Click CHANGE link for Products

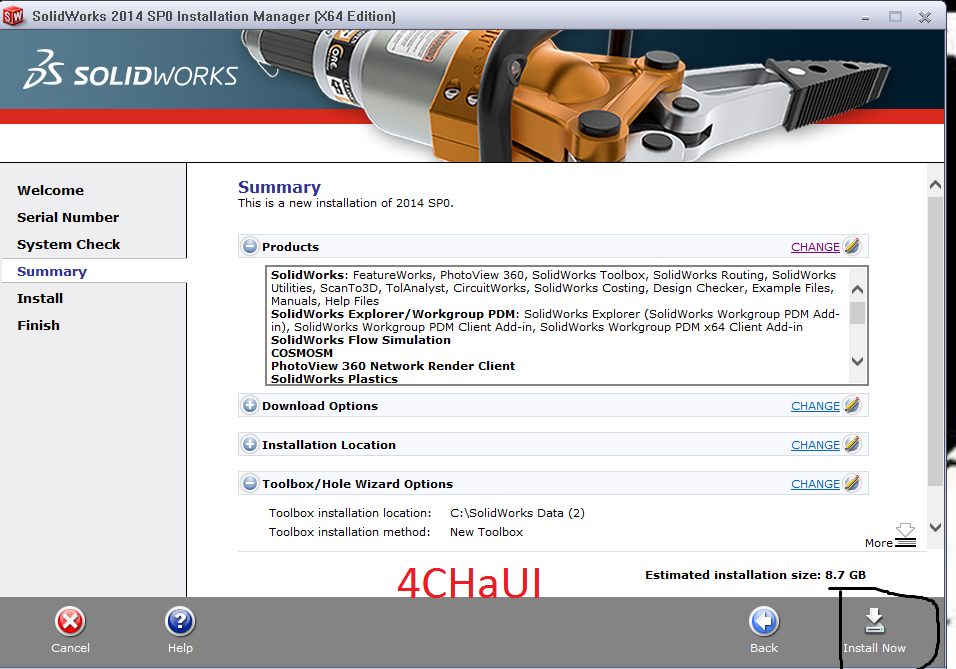point(815,247)
